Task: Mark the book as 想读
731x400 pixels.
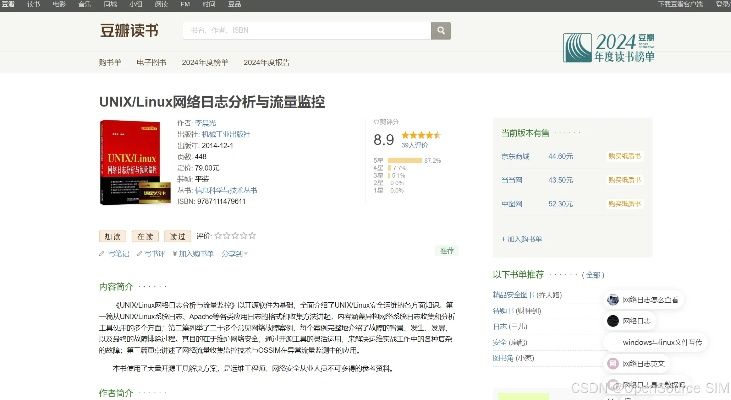Action: click(111, 236)
